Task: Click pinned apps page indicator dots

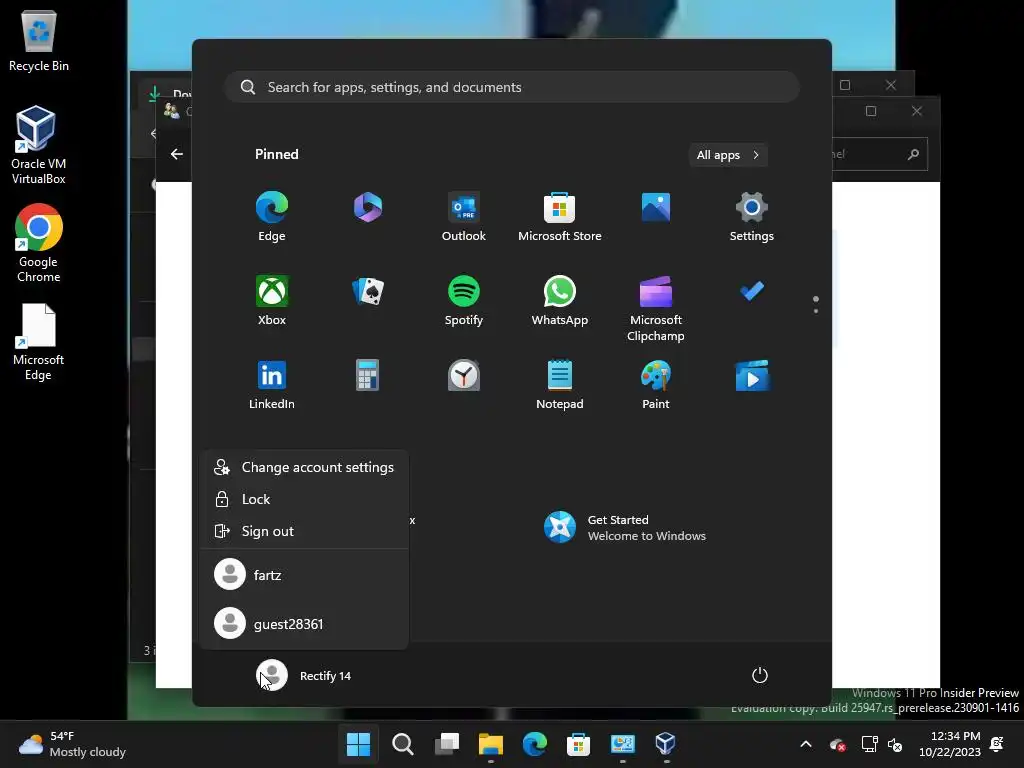Action: 816,304
